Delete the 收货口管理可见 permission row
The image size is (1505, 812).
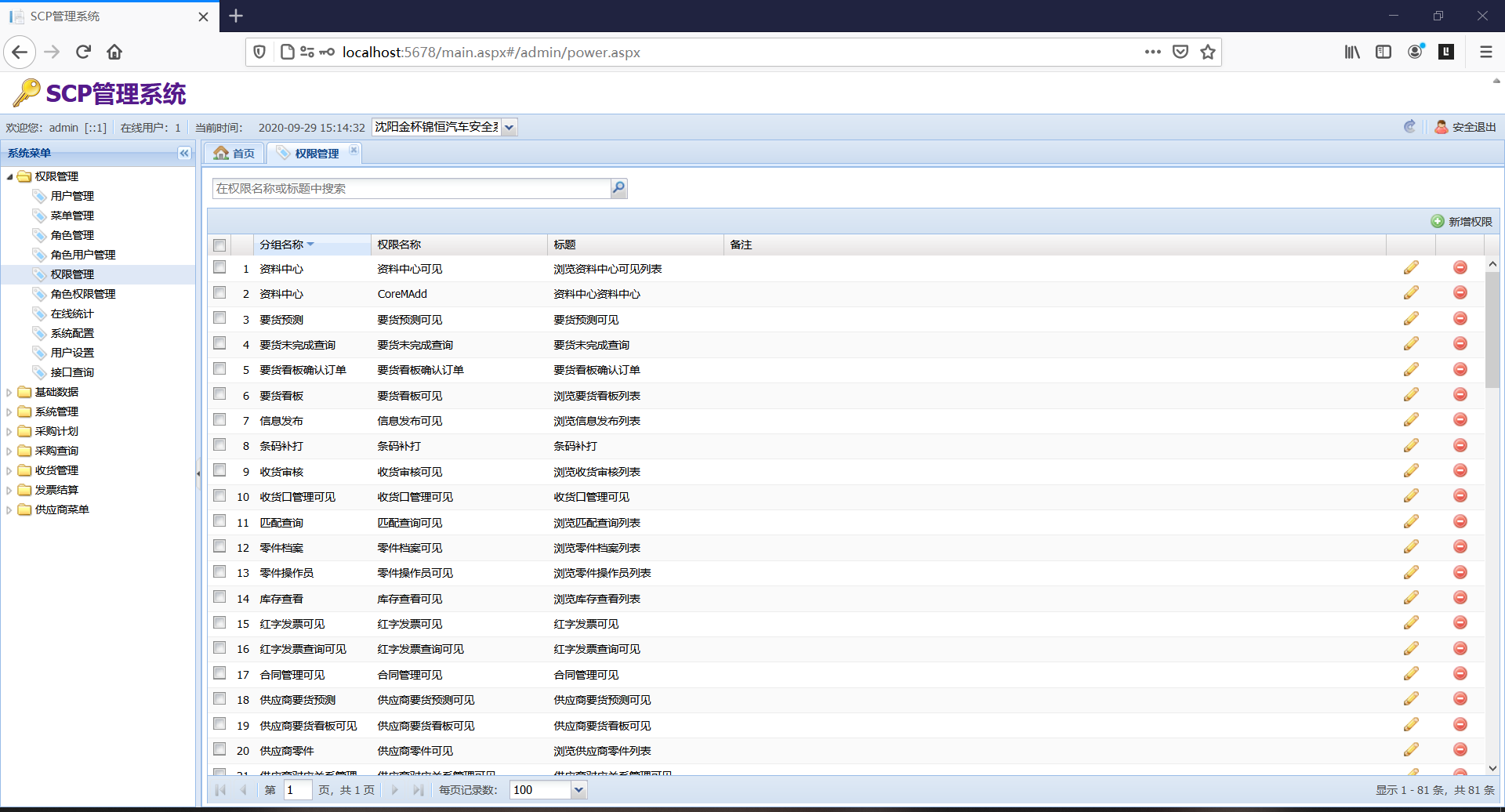1460,496
